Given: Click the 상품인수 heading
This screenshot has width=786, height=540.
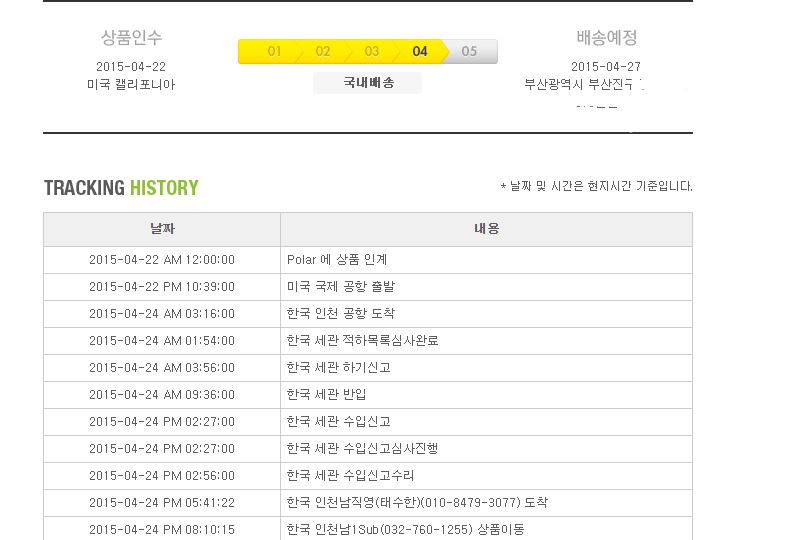Looking at the screenshot, I should (x=131, y=37).
